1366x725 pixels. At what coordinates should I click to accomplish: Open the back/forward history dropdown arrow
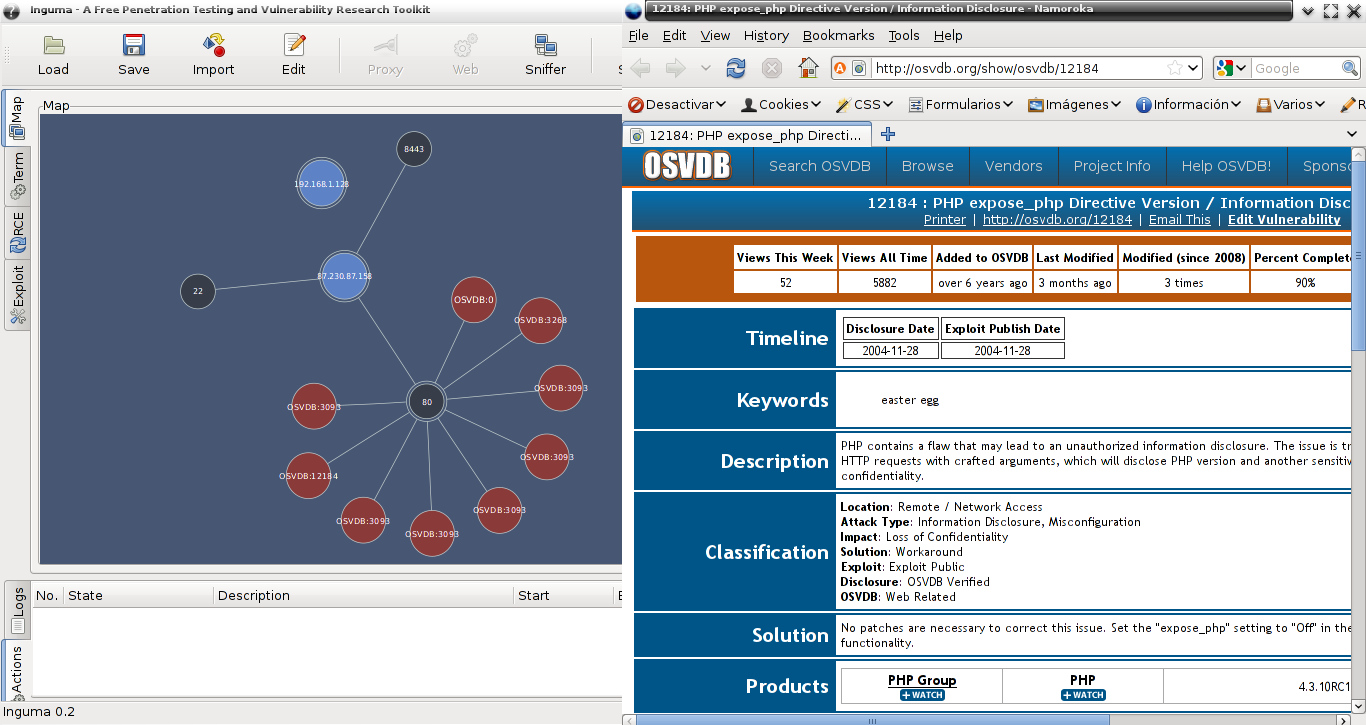pos(706,68)
